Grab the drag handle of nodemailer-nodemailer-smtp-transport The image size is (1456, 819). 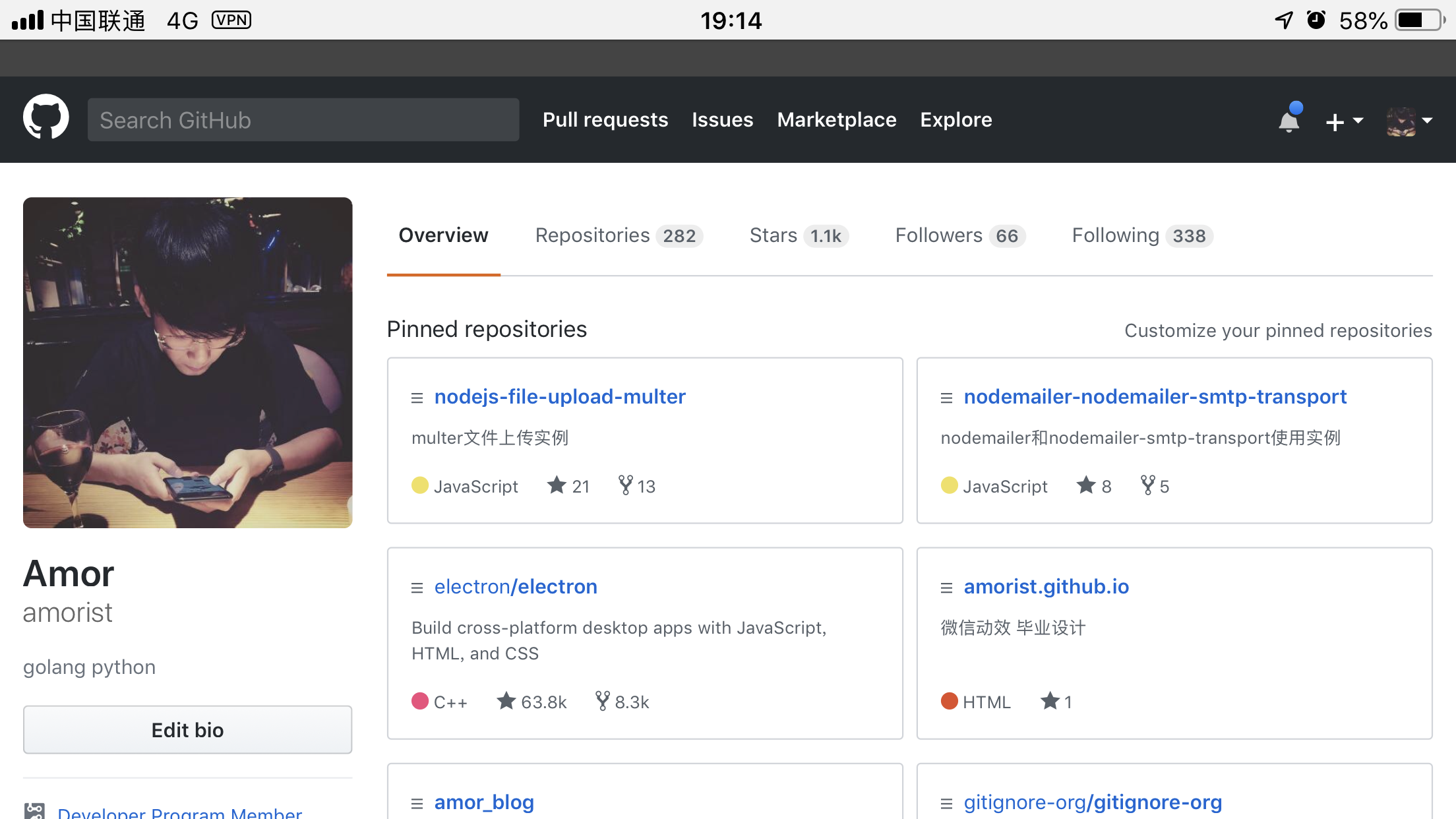click(946, 398)
